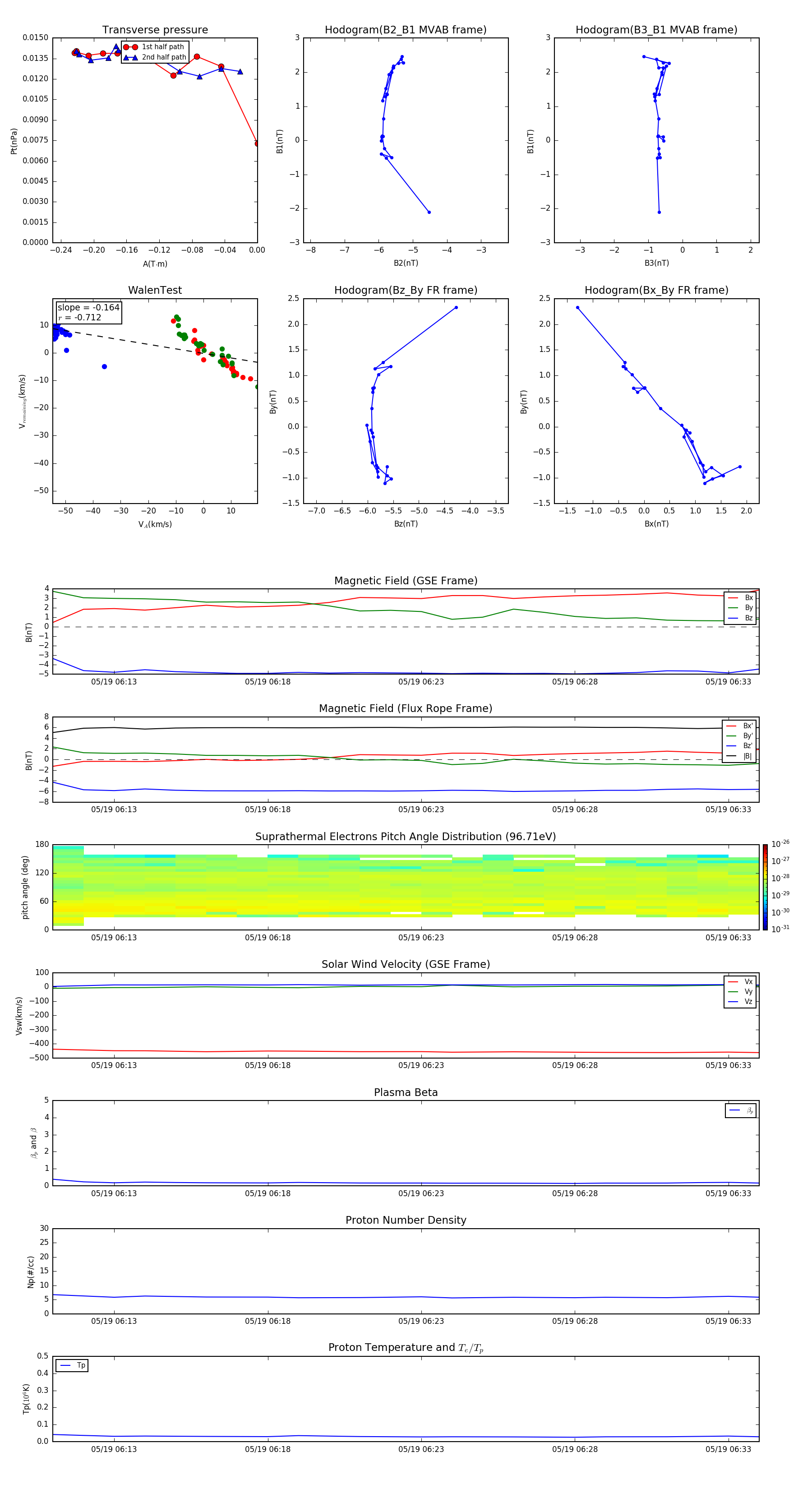Click the "B2(nT)" x-axis label

coord(406,263)
